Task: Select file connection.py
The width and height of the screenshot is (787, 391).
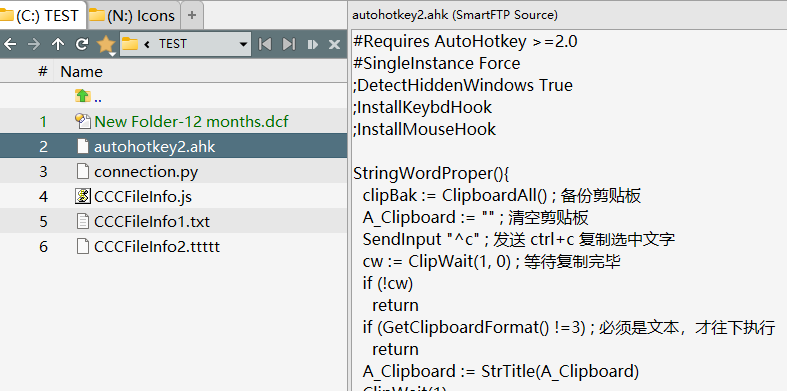Action: (x=146, y=172)
